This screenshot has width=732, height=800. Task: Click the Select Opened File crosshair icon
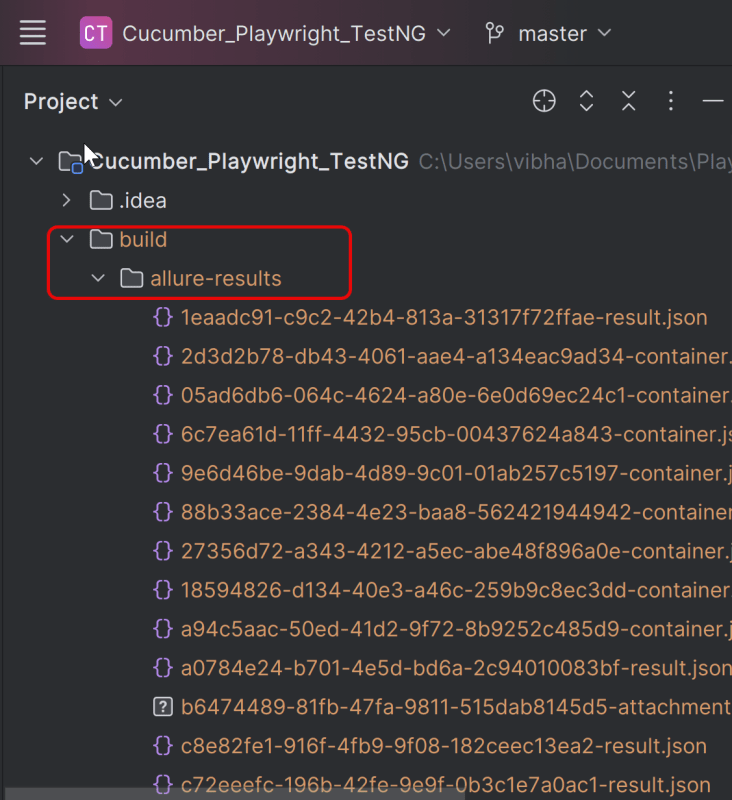click(x=544, y=101)
